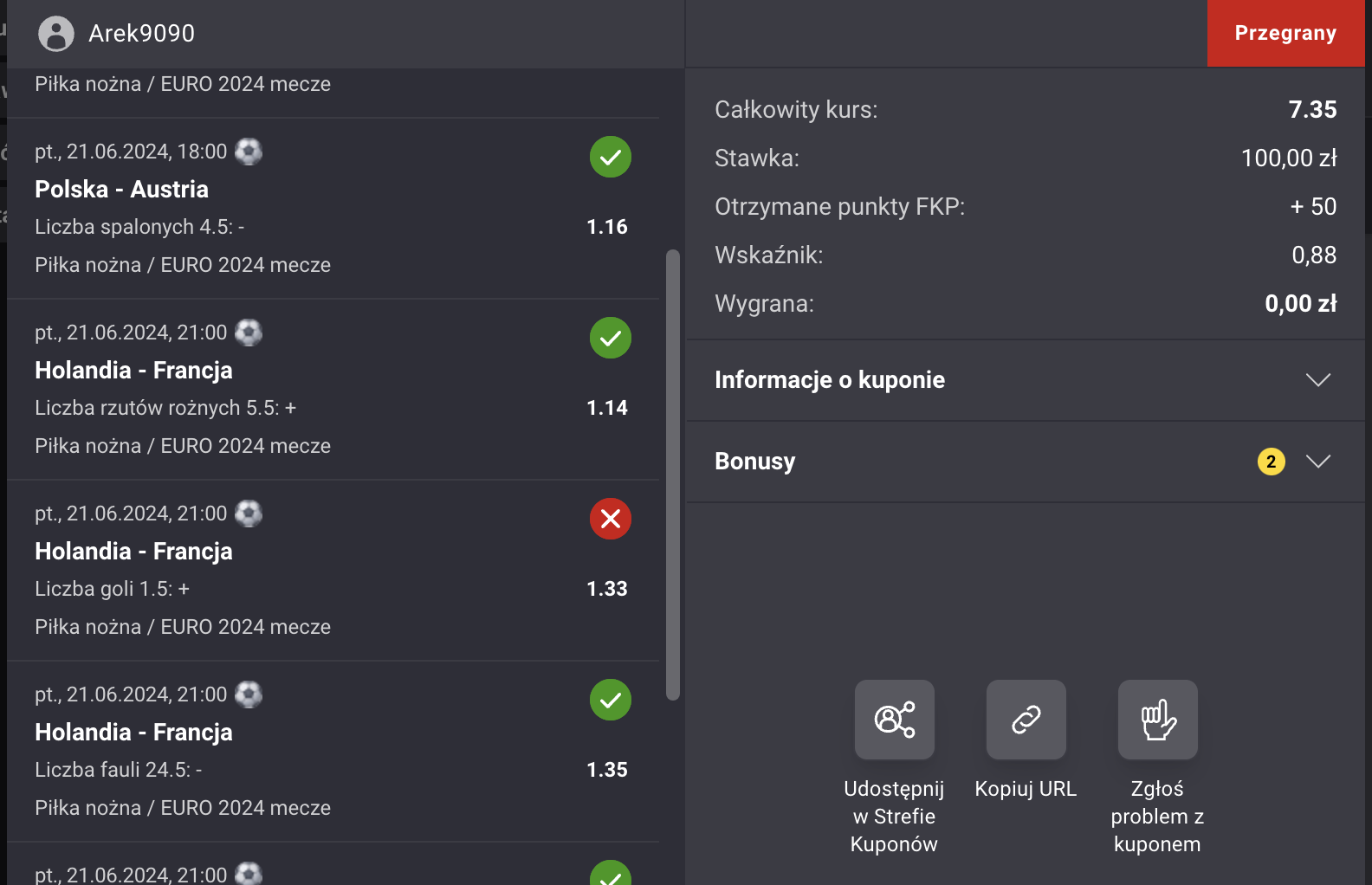Click Piłka nożna / EURO 2024 mecze top label
1372x885 pixels.
(x=183, y=84)
